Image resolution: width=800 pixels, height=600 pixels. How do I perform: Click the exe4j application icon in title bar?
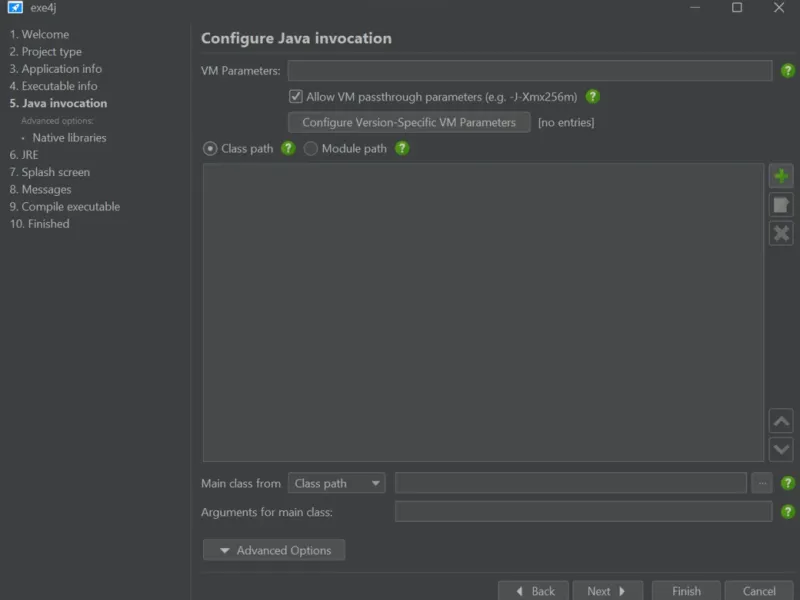click(x=15, y=7)
